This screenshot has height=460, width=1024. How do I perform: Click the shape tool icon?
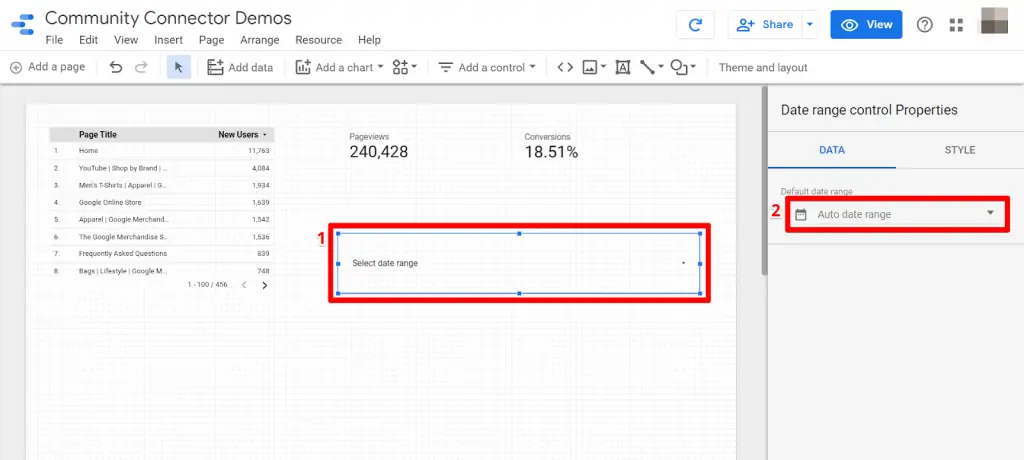pyautogui.click(x=679, y=67)
